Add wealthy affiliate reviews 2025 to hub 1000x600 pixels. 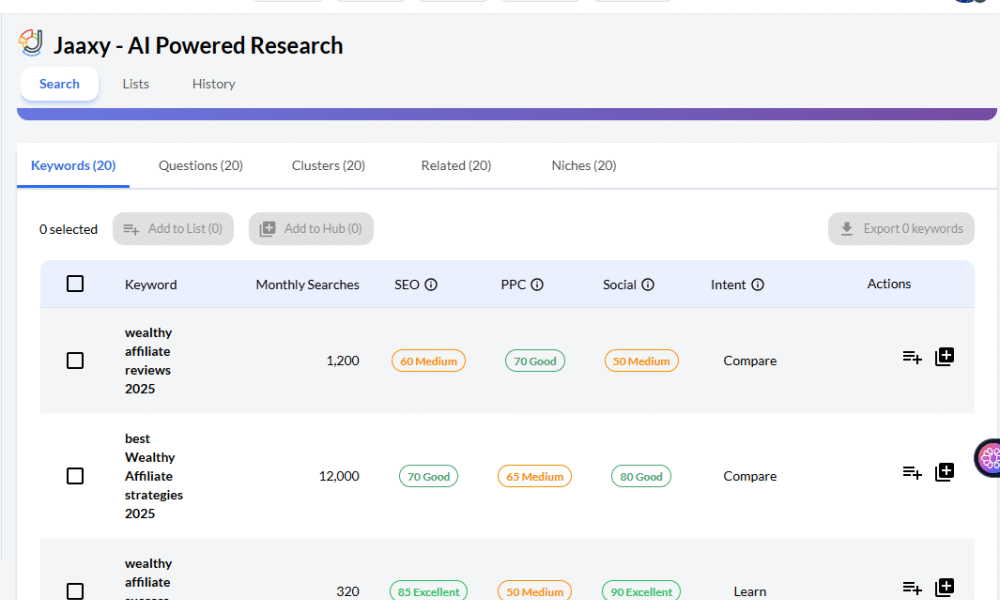(x=944, y=357)
